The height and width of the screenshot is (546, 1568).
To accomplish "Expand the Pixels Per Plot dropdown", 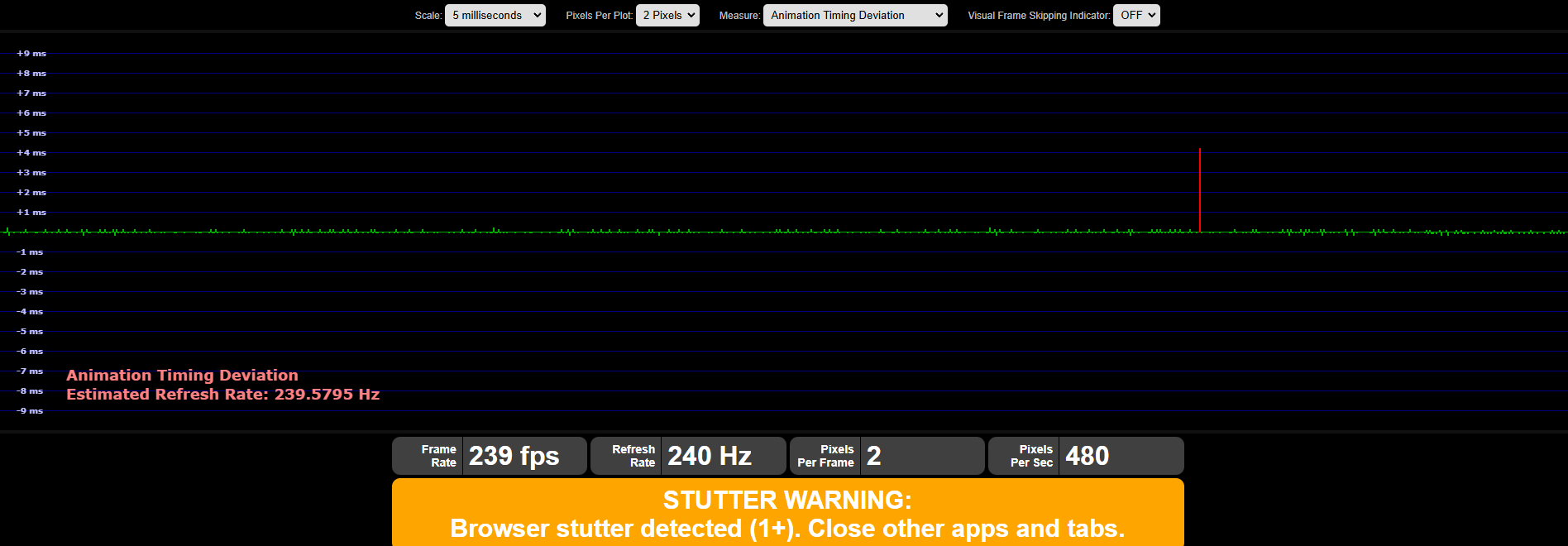I will (x=667, y=16).
